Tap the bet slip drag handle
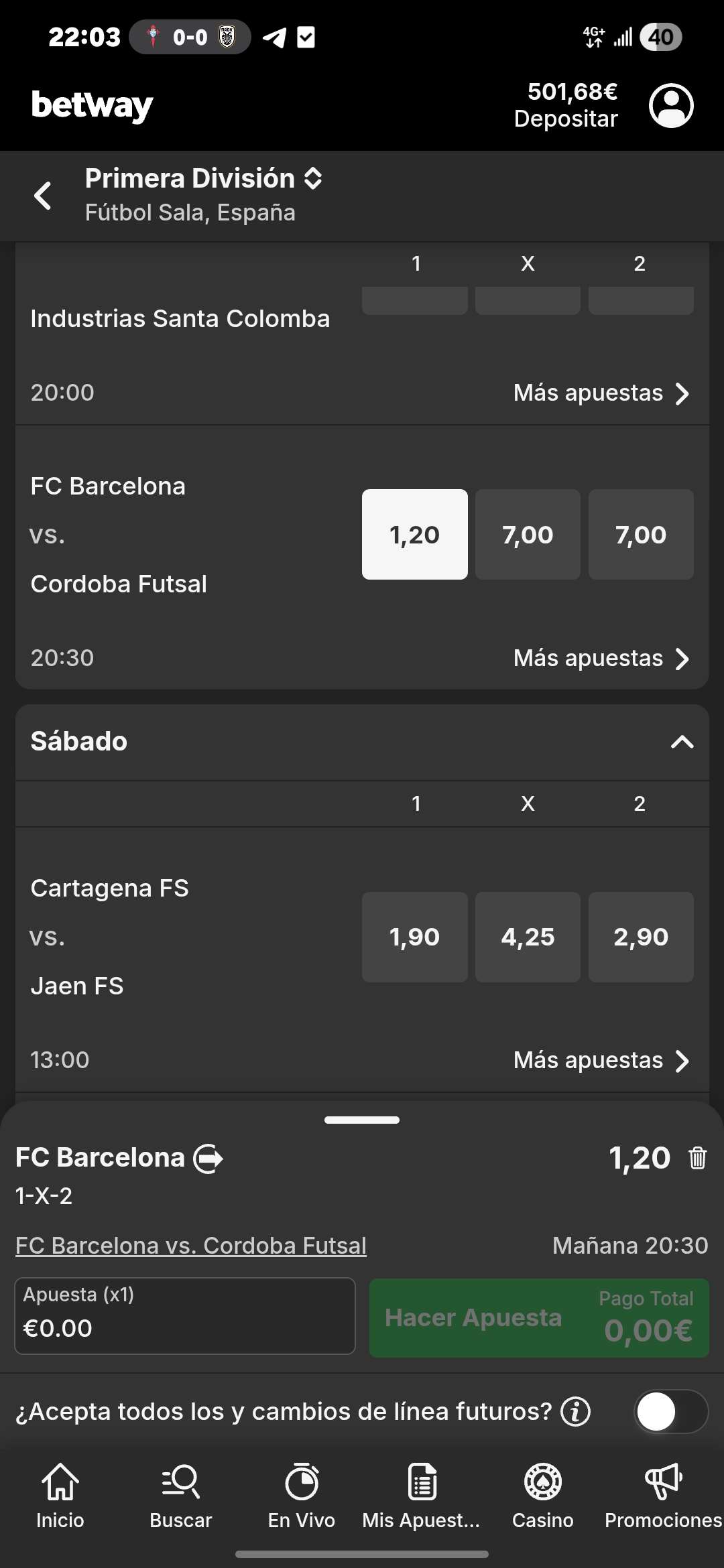 click(362, 1120)
